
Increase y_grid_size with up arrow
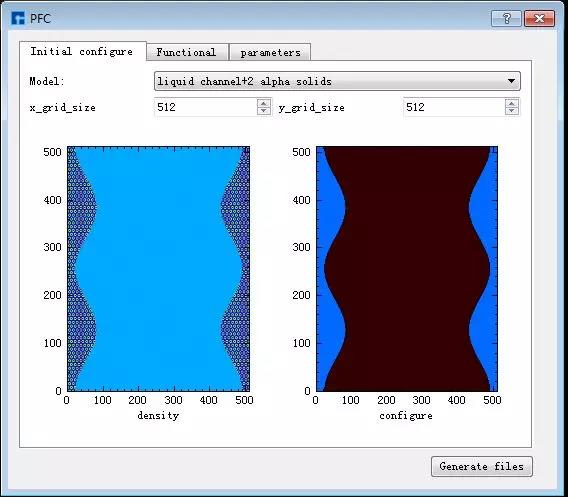511,103
